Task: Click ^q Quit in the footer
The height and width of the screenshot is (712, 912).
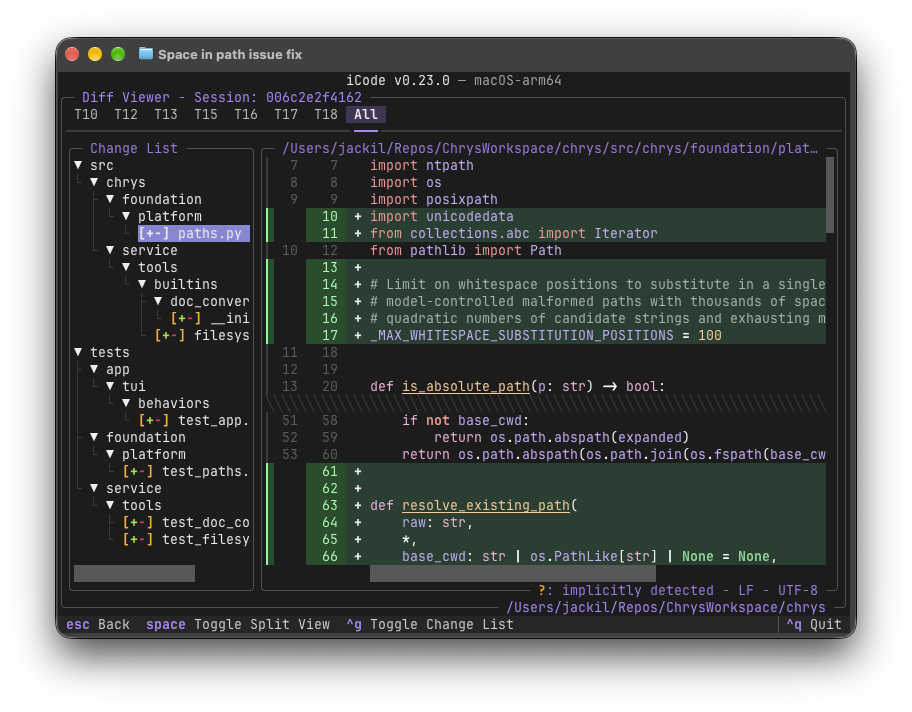Action: [x=814, y=624]
